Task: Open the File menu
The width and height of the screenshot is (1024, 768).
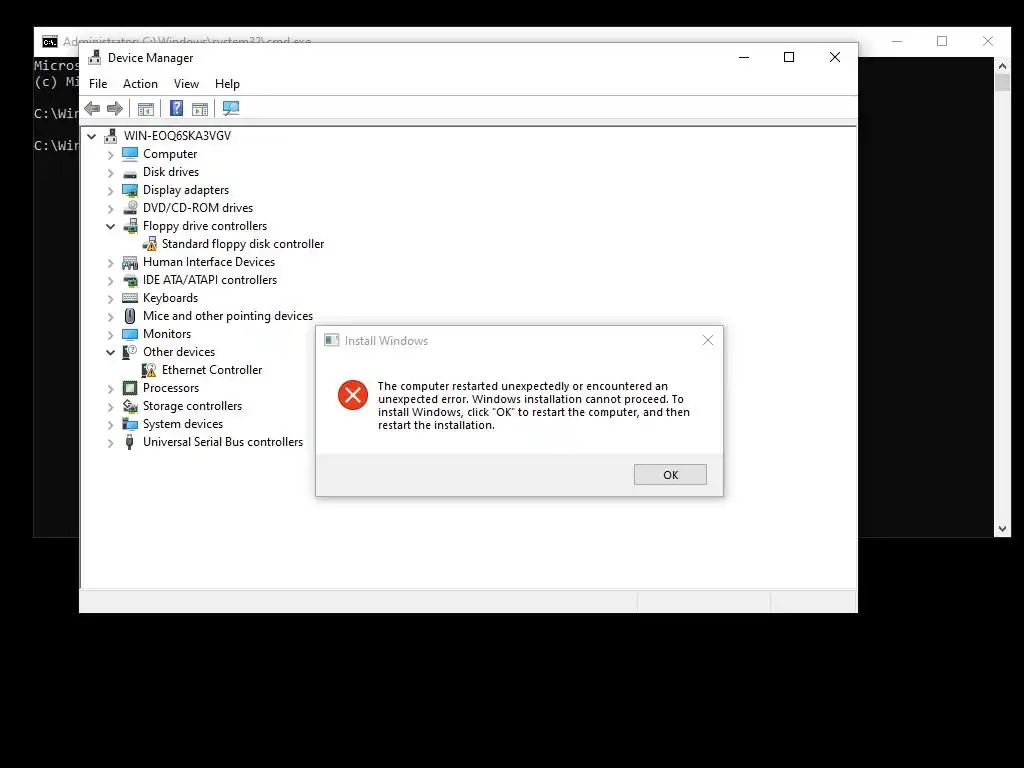Action: click(x=98, y=84)
